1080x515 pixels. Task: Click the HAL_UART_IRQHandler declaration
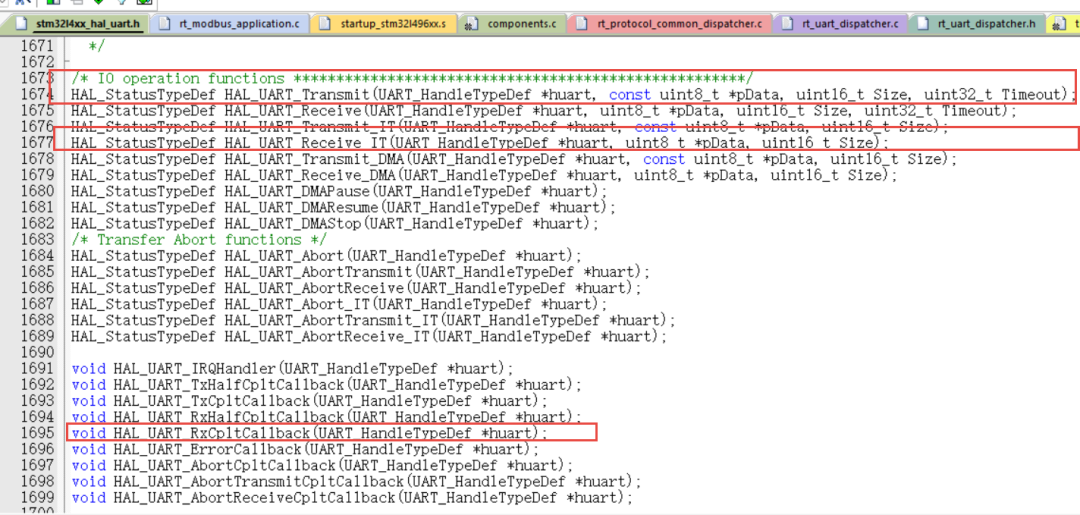click(293, 368)
